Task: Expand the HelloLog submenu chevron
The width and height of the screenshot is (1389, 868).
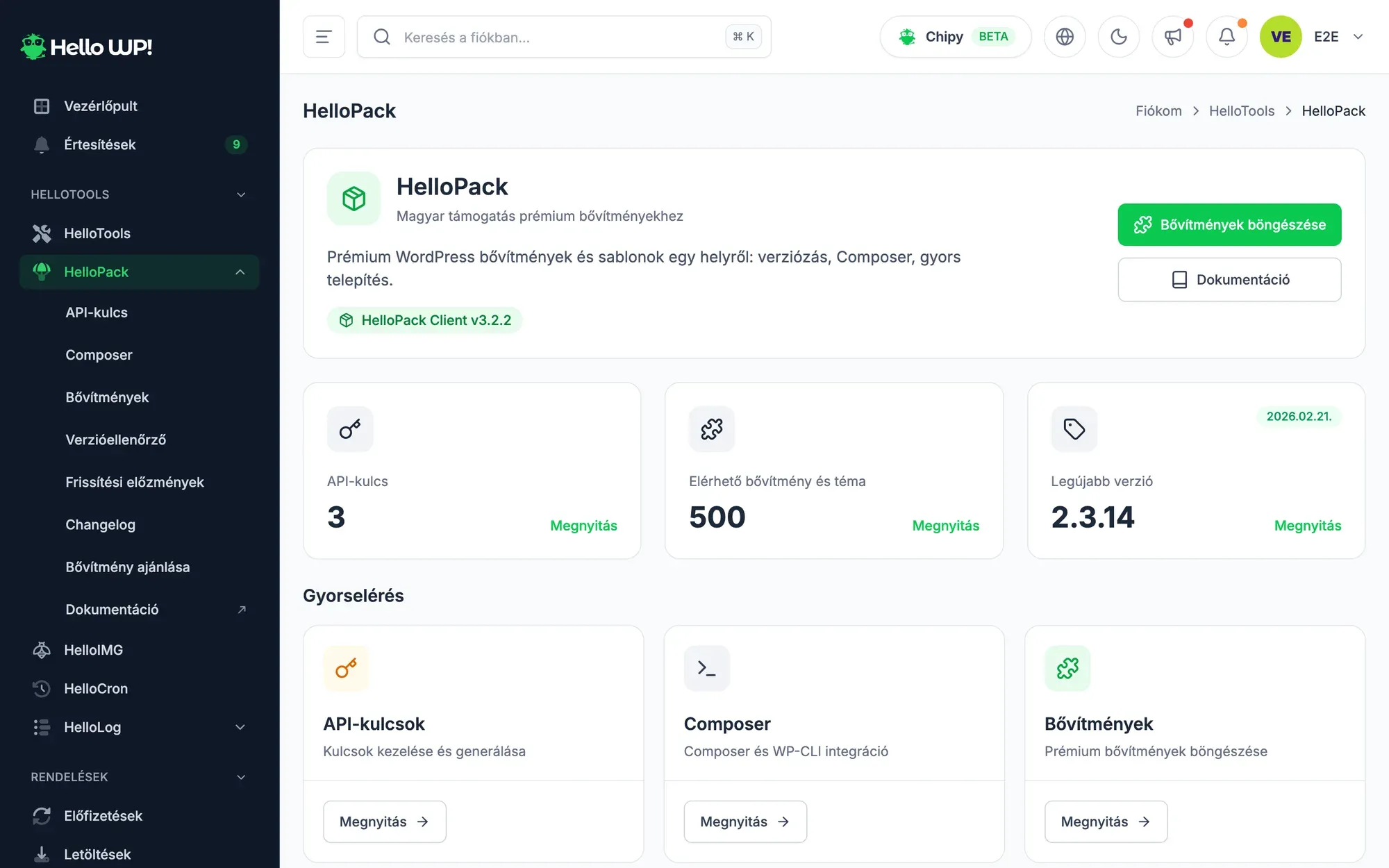Action: 240,727
